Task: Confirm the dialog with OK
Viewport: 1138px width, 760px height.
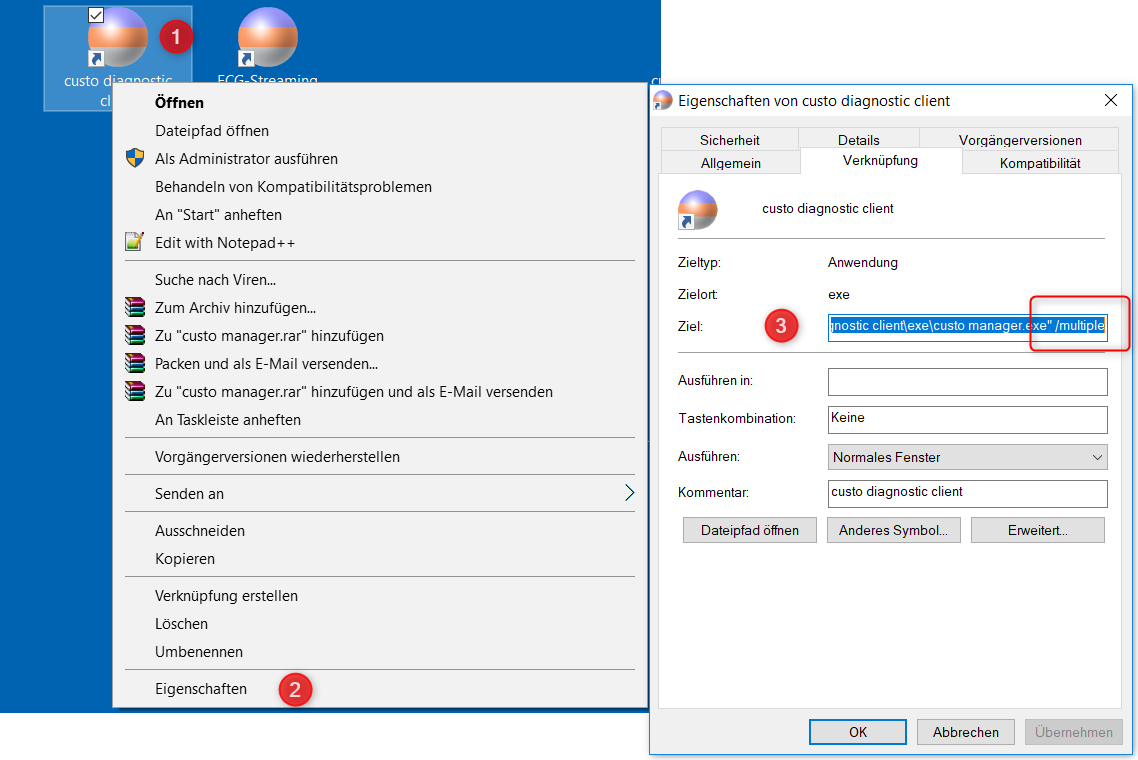Action: (858, 732)
